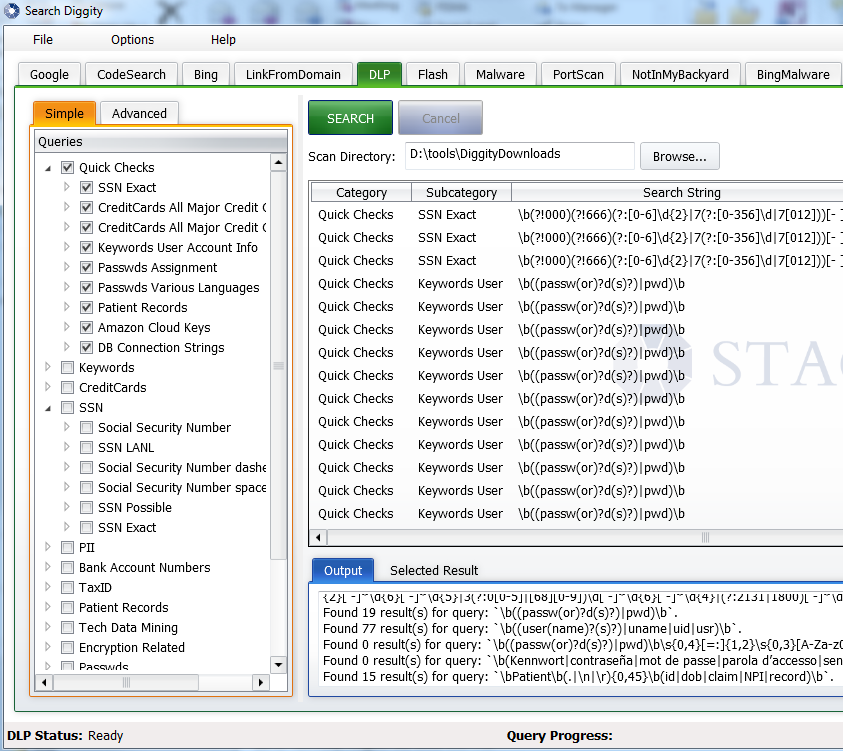Viewport: 843px width, 751px height.
Task: Collapse the SSN tree node
Action: (48, 408)
